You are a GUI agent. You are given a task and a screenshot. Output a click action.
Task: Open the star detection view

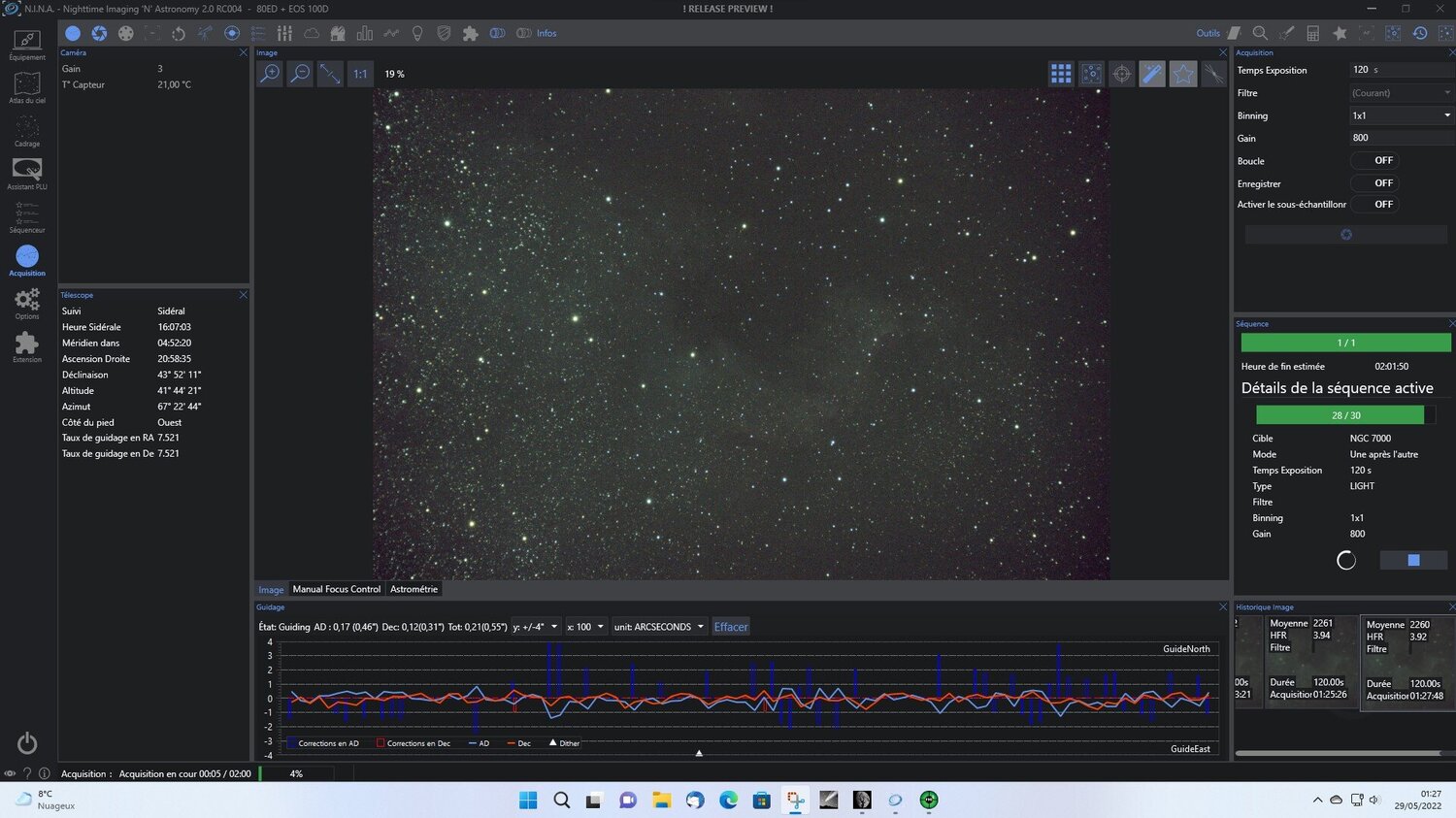click(x=1091, y=74)
